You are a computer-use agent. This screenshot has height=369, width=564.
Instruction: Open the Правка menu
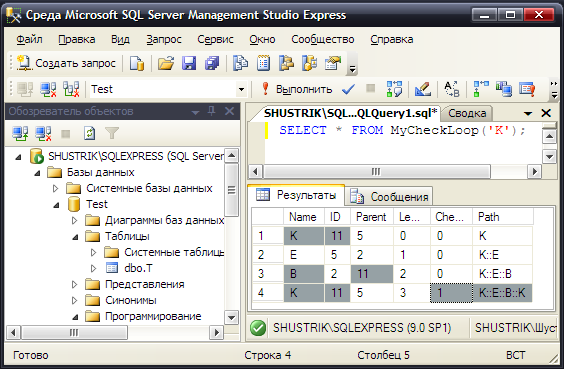pos(77,39)
